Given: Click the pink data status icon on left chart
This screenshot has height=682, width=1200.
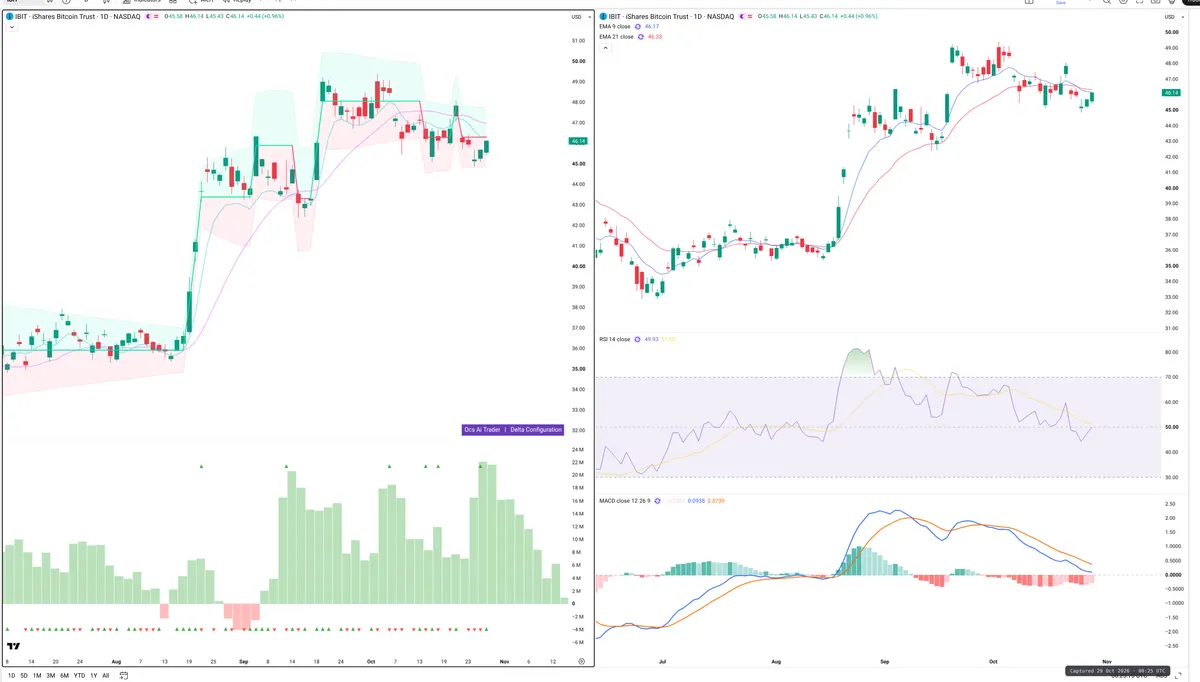Looking at the screenshot, I should [x=156, y=17].
